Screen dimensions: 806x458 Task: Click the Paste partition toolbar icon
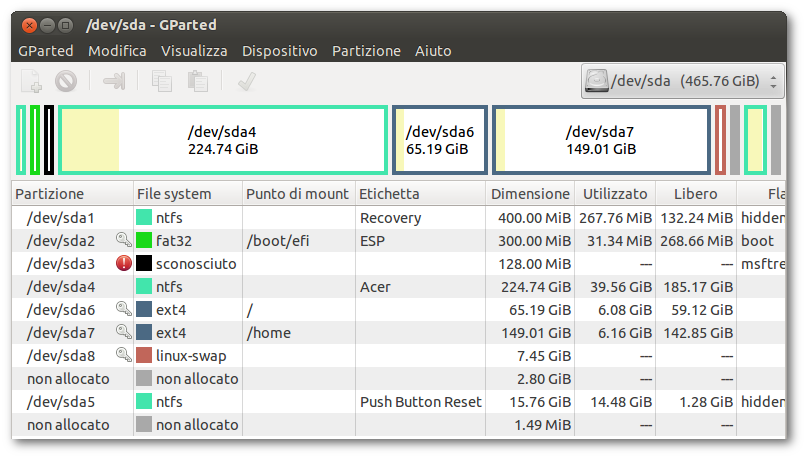click(x=198, y=81)
